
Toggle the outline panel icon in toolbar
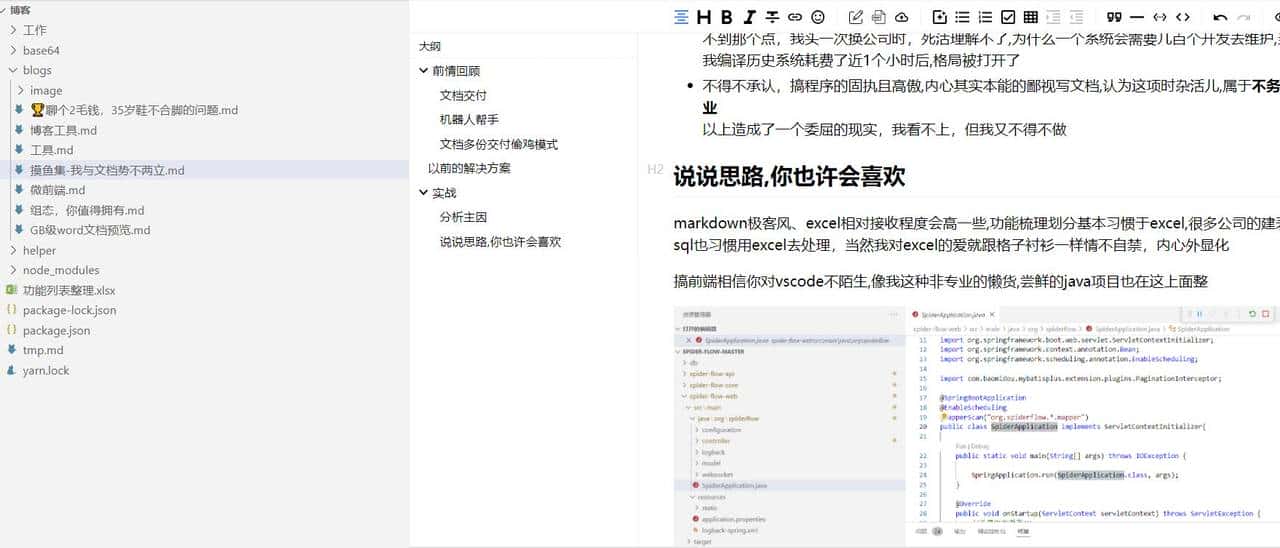point(681,17)
